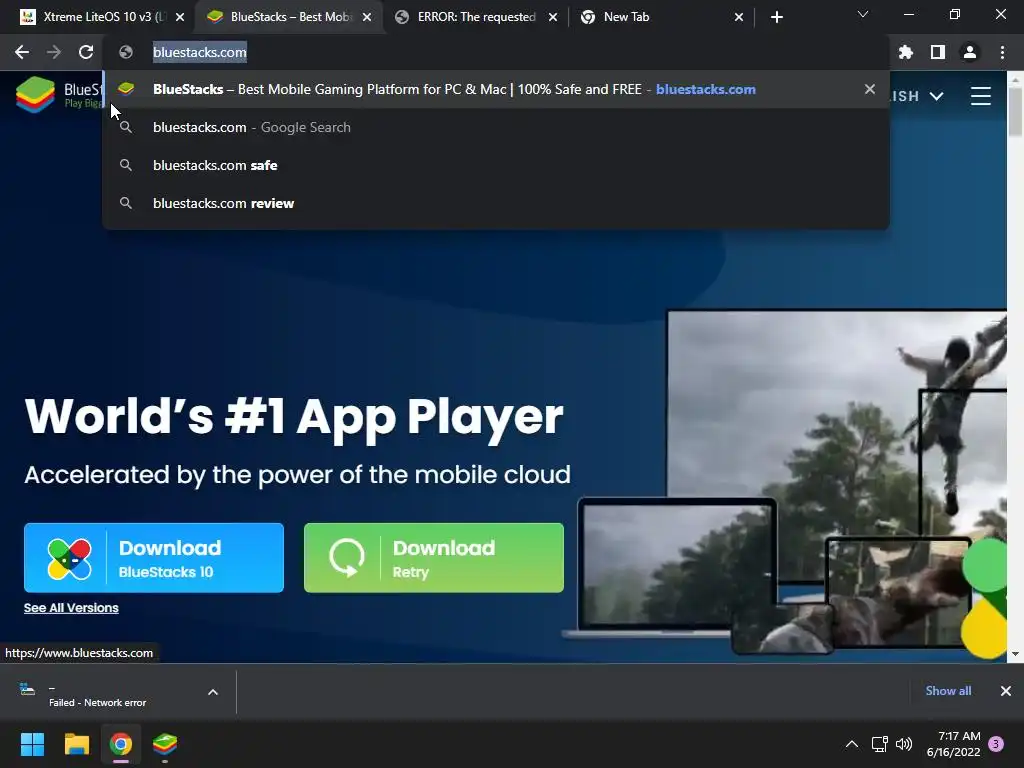Click the vertical page scrollbar thumb
The width and height of the screenshot is (1024, 768).
[1015, 111]
